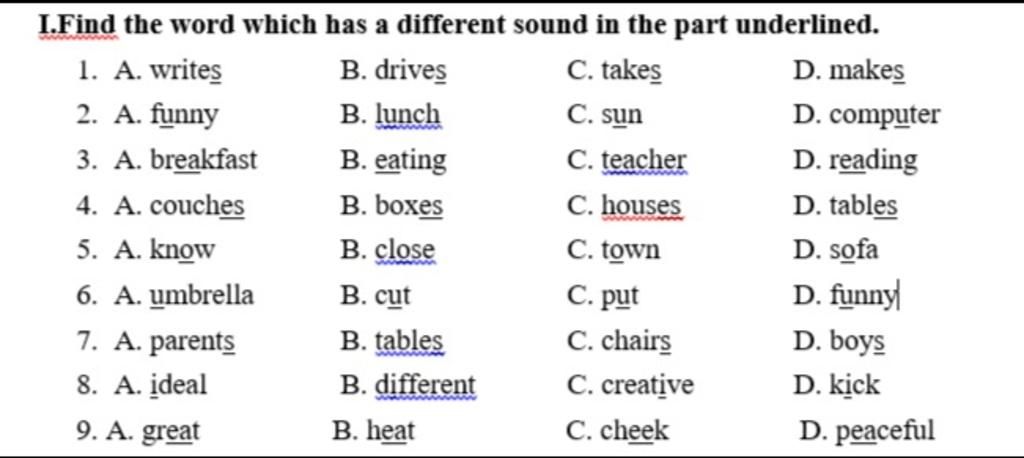Click the word 'different' in question 8

click(425, 385)
